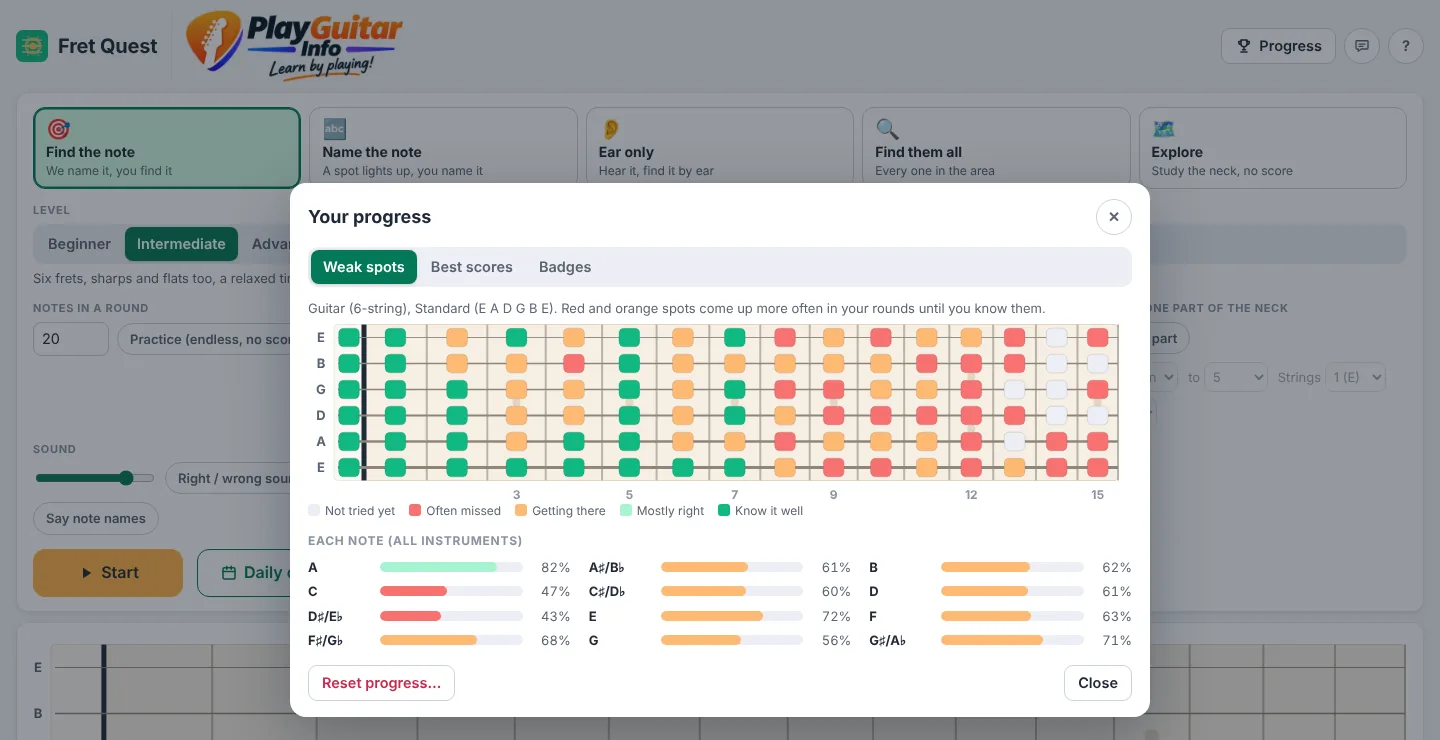
Task: Switch to the Badges tab
Action: 565,267
